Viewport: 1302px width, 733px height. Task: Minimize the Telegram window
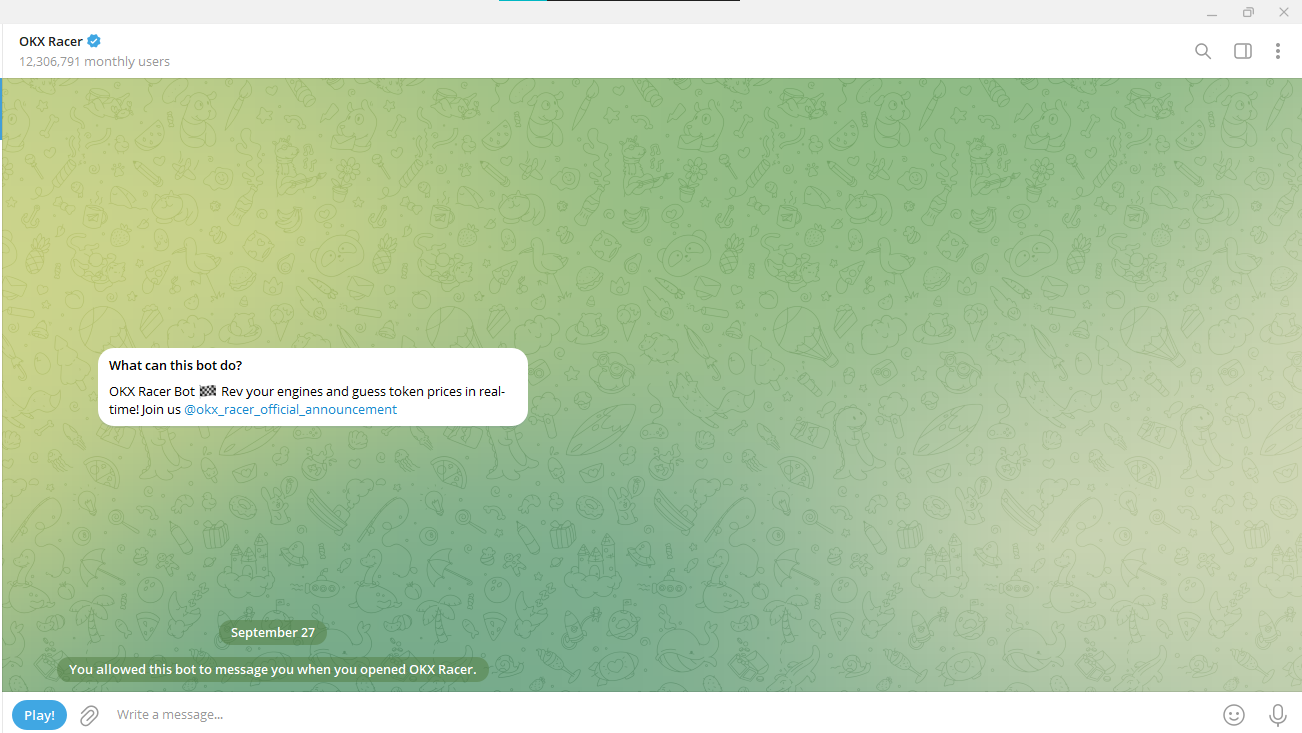point(1212,12)
